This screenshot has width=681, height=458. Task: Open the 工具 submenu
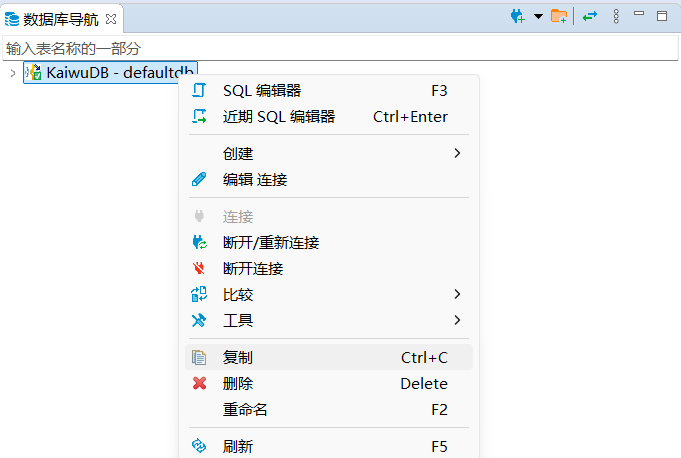tap(238, 321)
